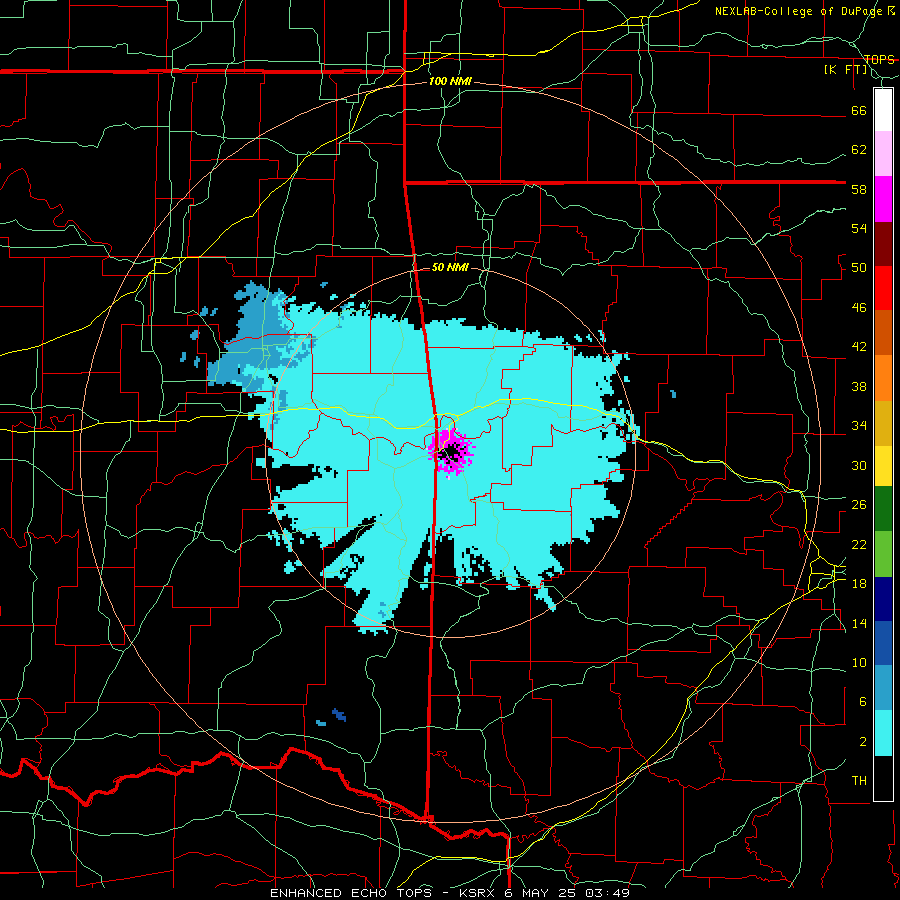Click the legend value '62'
The image size is (900, 900).
[859, 150]
